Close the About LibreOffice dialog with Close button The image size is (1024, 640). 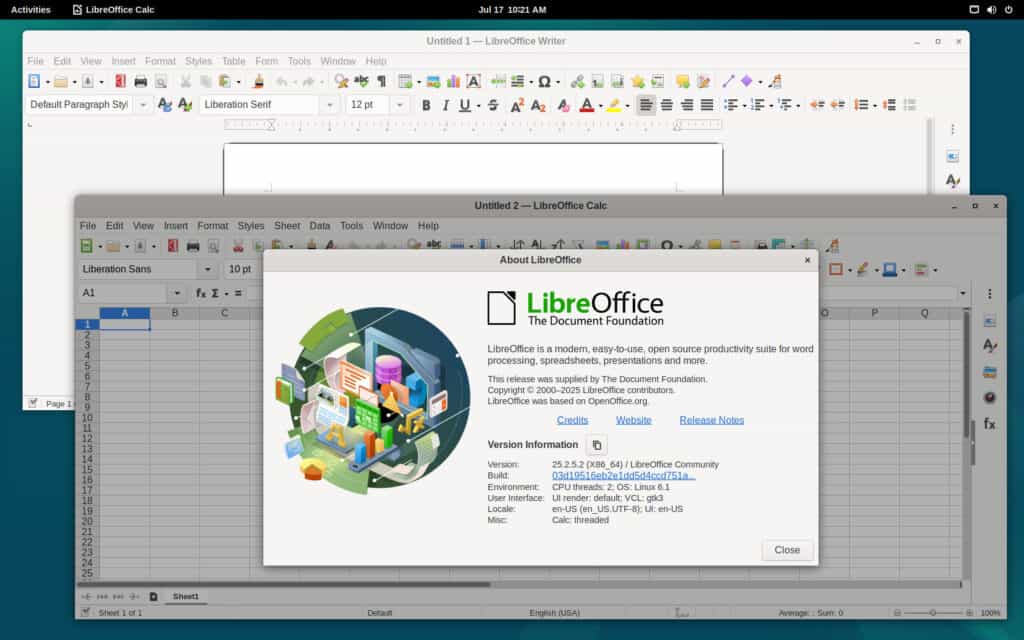(787, 550)
